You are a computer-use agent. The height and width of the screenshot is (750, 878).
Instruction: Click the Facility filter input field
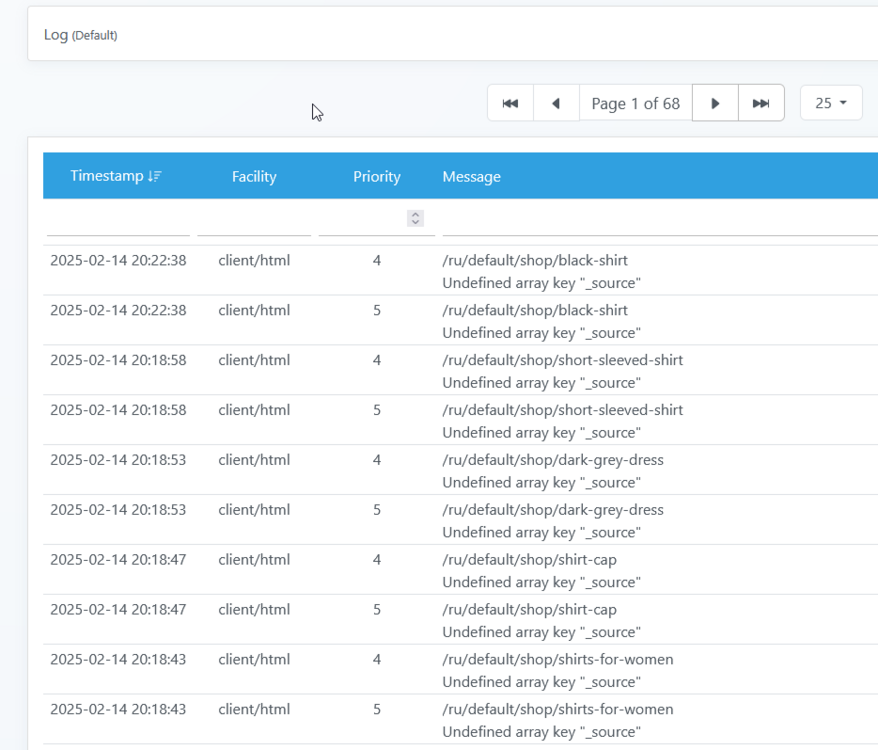click(x=254, y=218)
